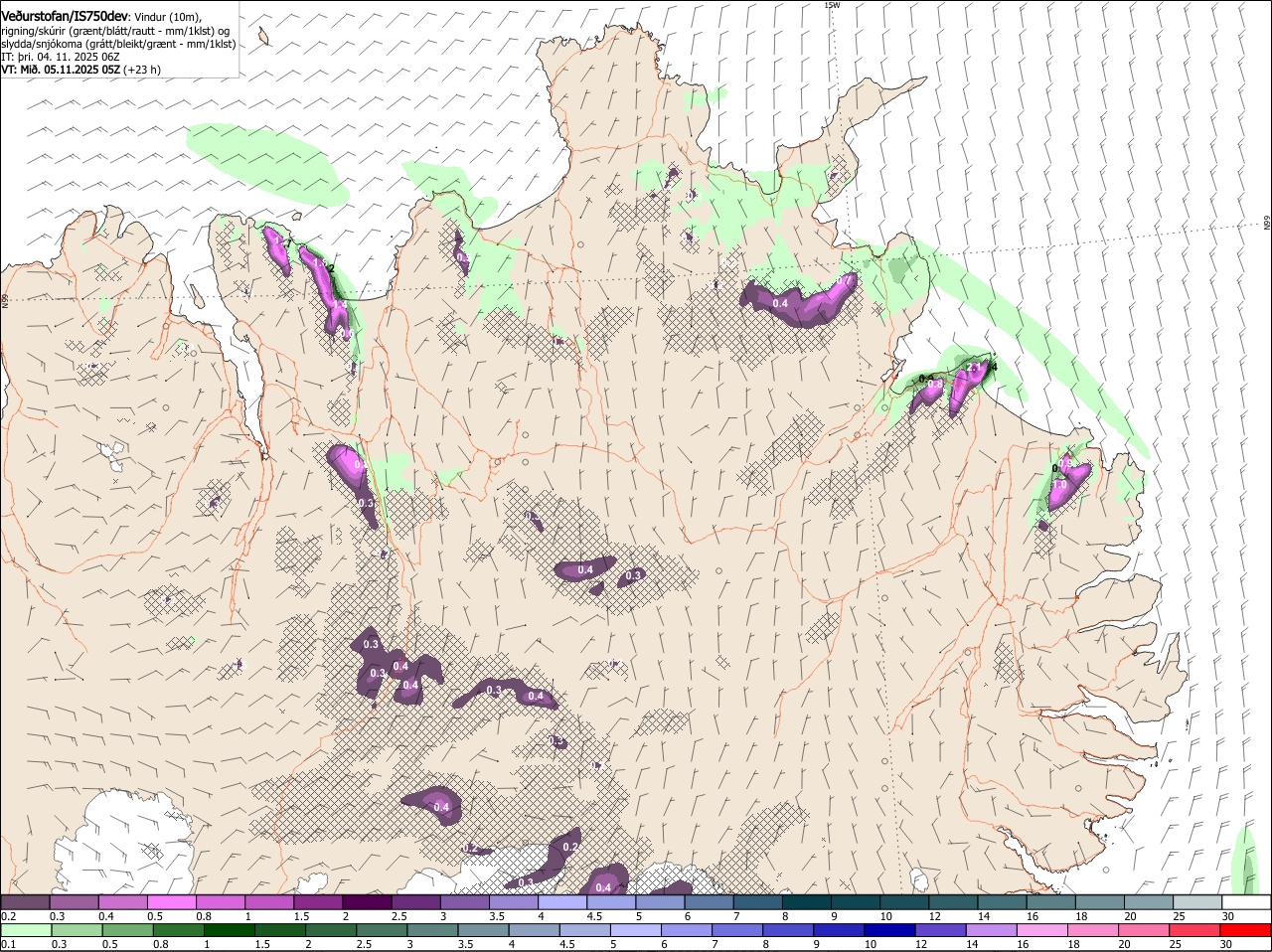
Task: Click the '25' label in the rain legend row
Action: (x=1178, y=944)
